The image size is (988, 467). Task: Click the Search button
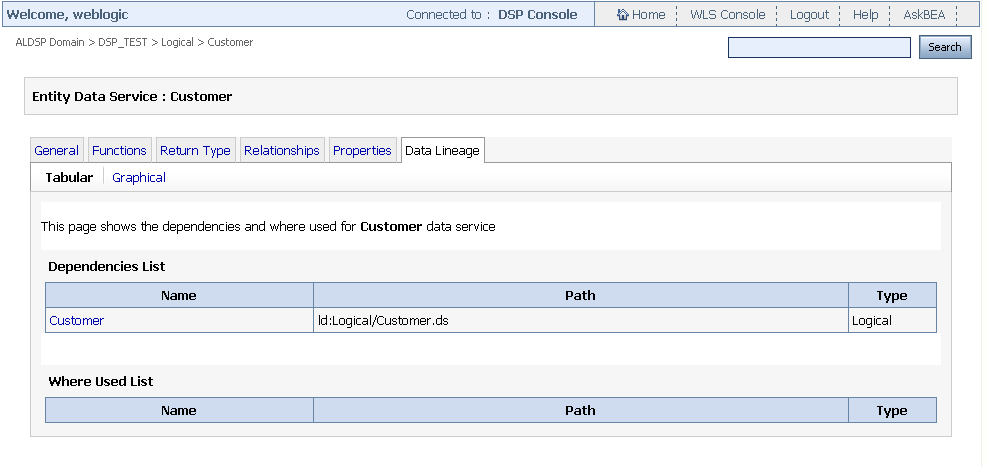[945, 47]
